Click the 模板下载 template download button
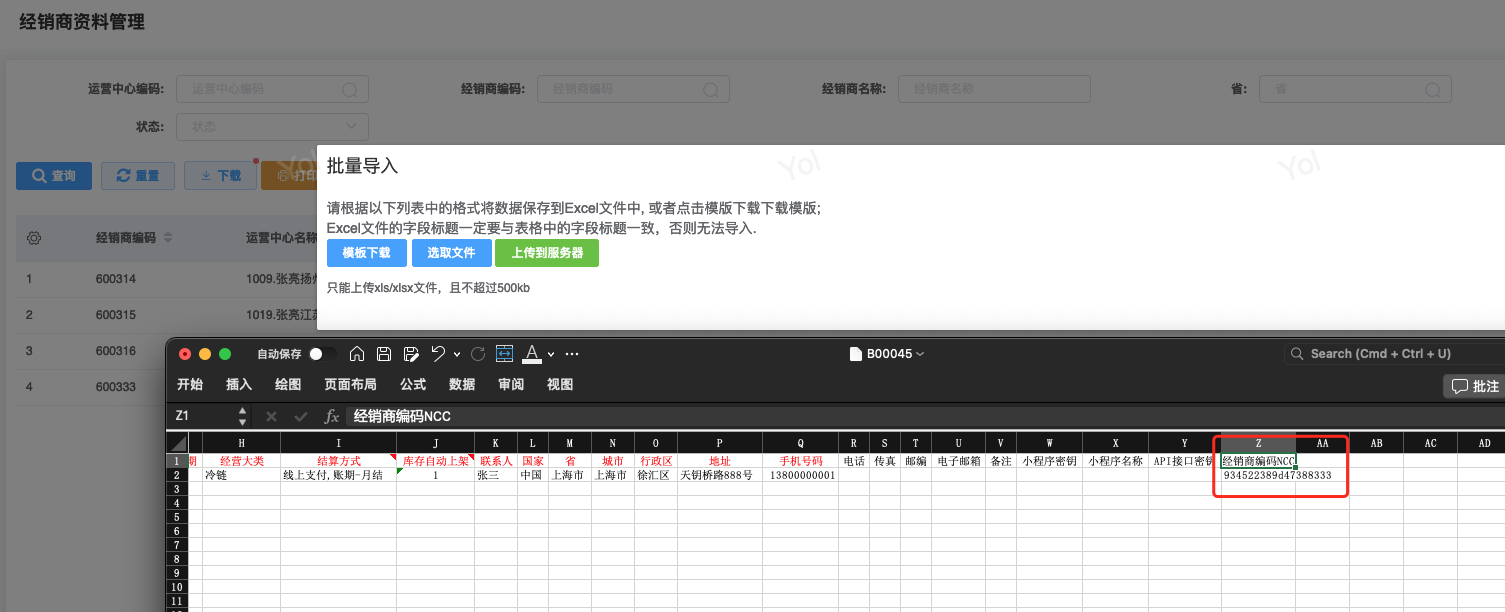Viewport: 1505px width, 612px height. tap(367, 253)
